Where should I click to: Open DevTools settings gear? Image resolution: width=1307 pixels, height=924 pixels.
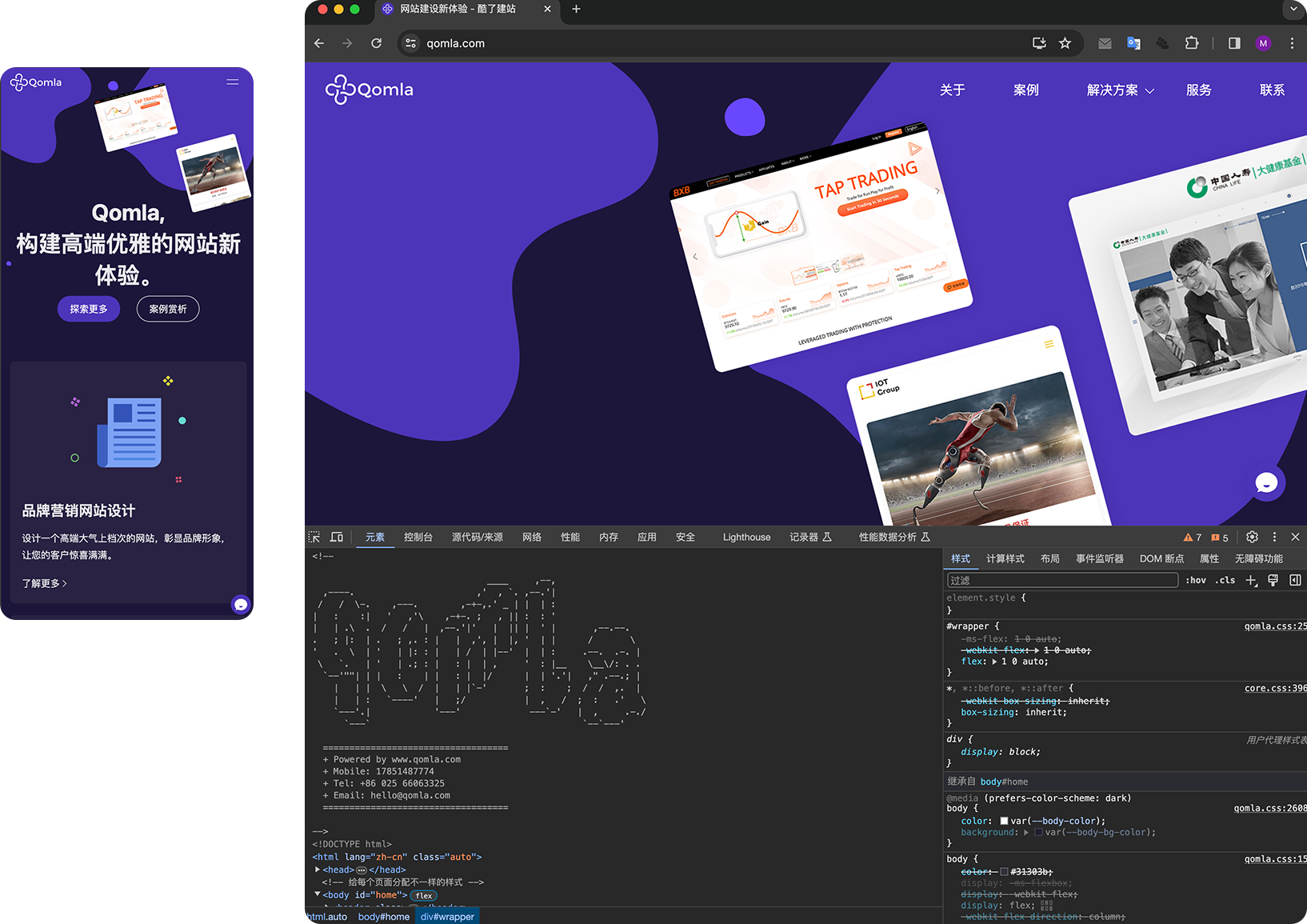coord(1252,537)
